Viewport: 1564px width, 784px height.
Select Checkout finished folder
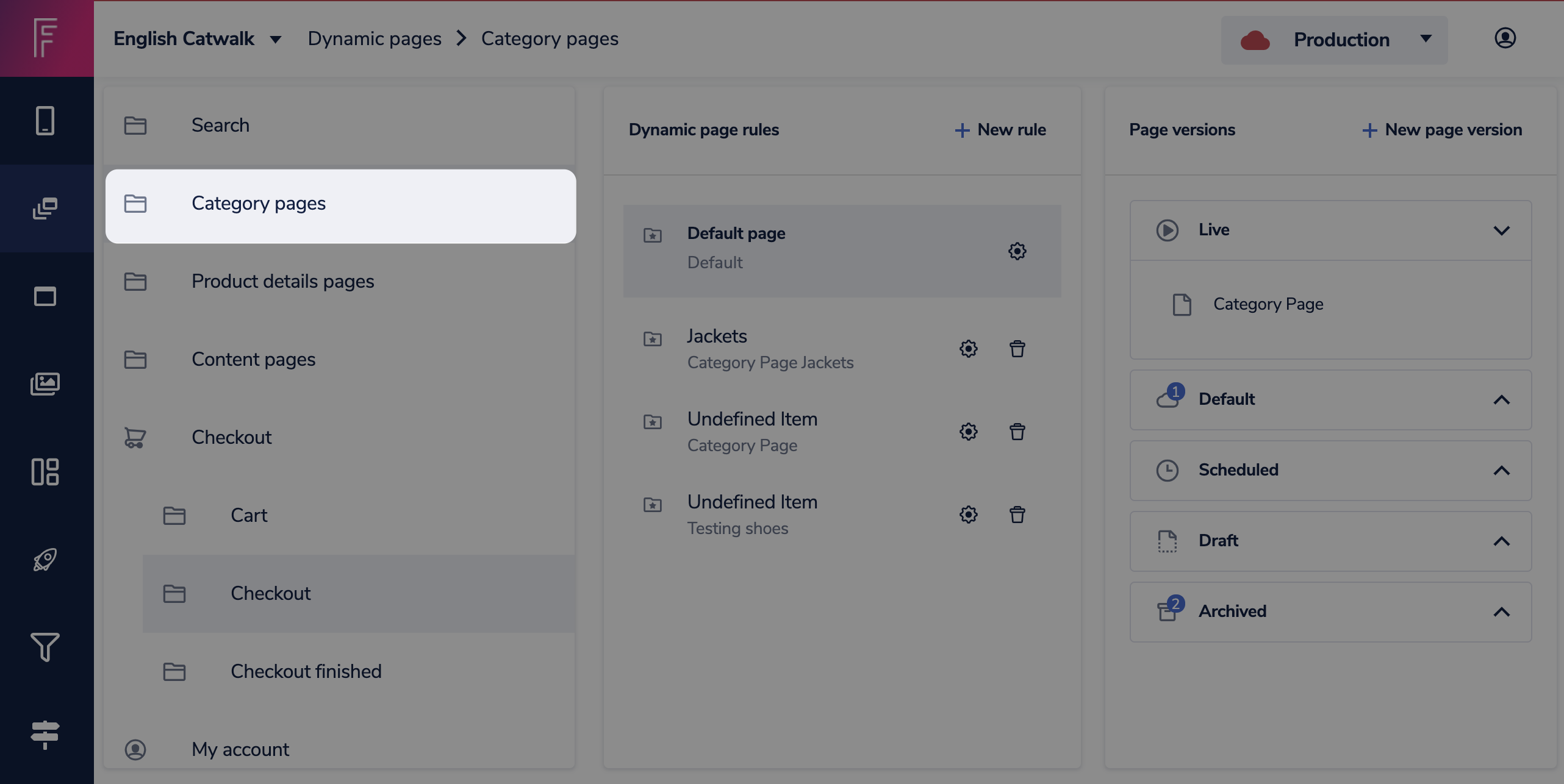point(359,672)
